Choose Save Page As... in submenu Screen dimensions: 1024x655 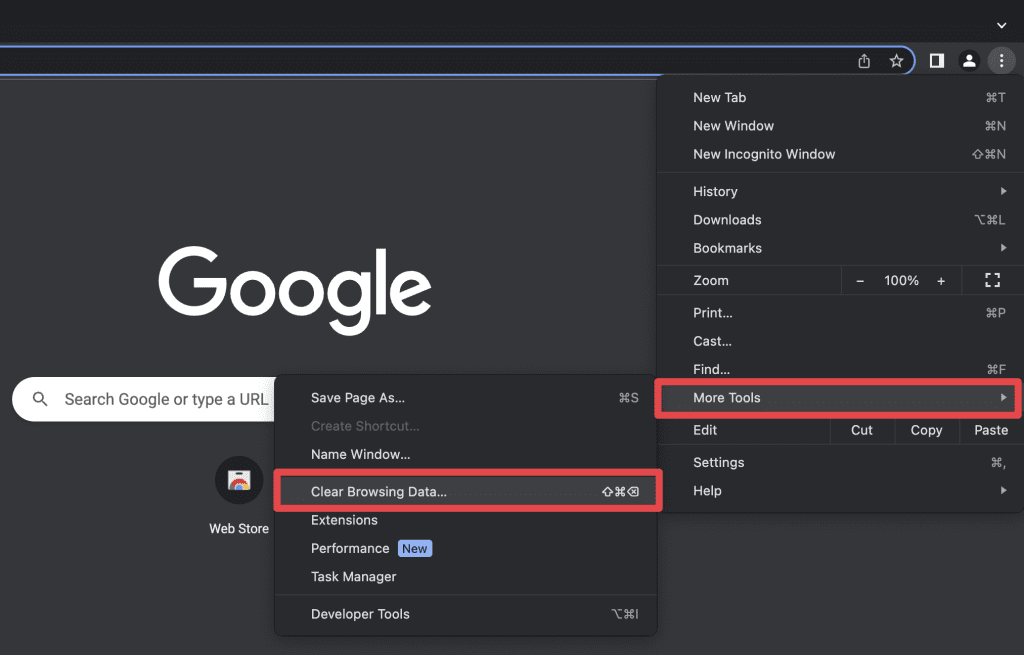pos(466,398)
